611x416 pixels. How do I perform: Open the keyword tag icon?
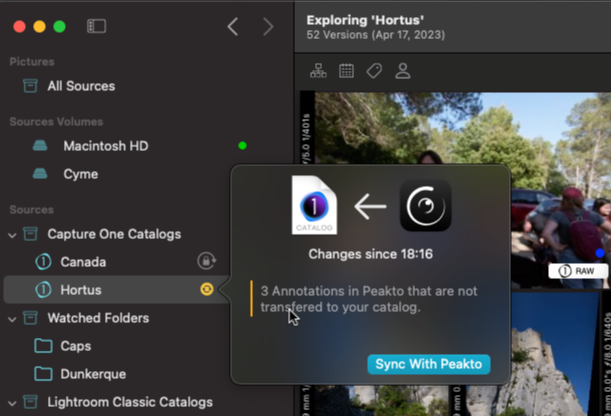374,71
